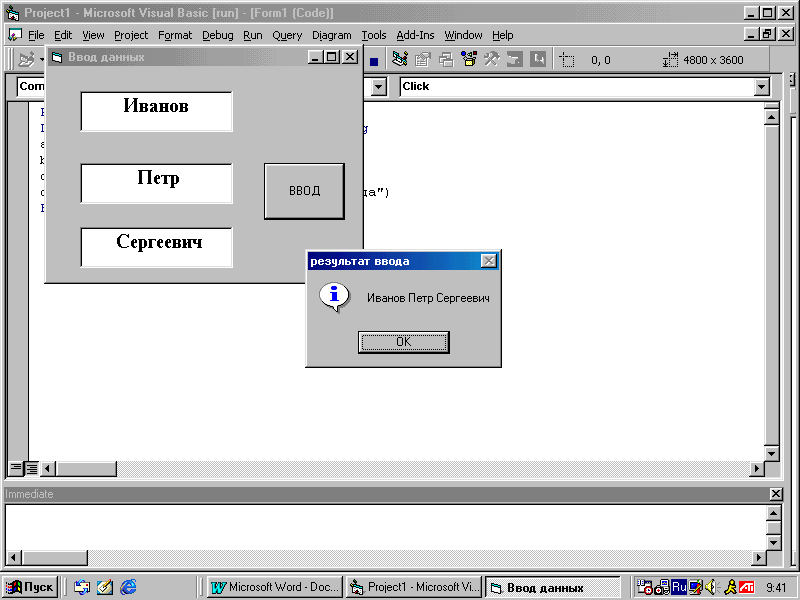Expand the Object list dropdown arrow
This screenshot has height=600, width=800.
tap(378, 87)
